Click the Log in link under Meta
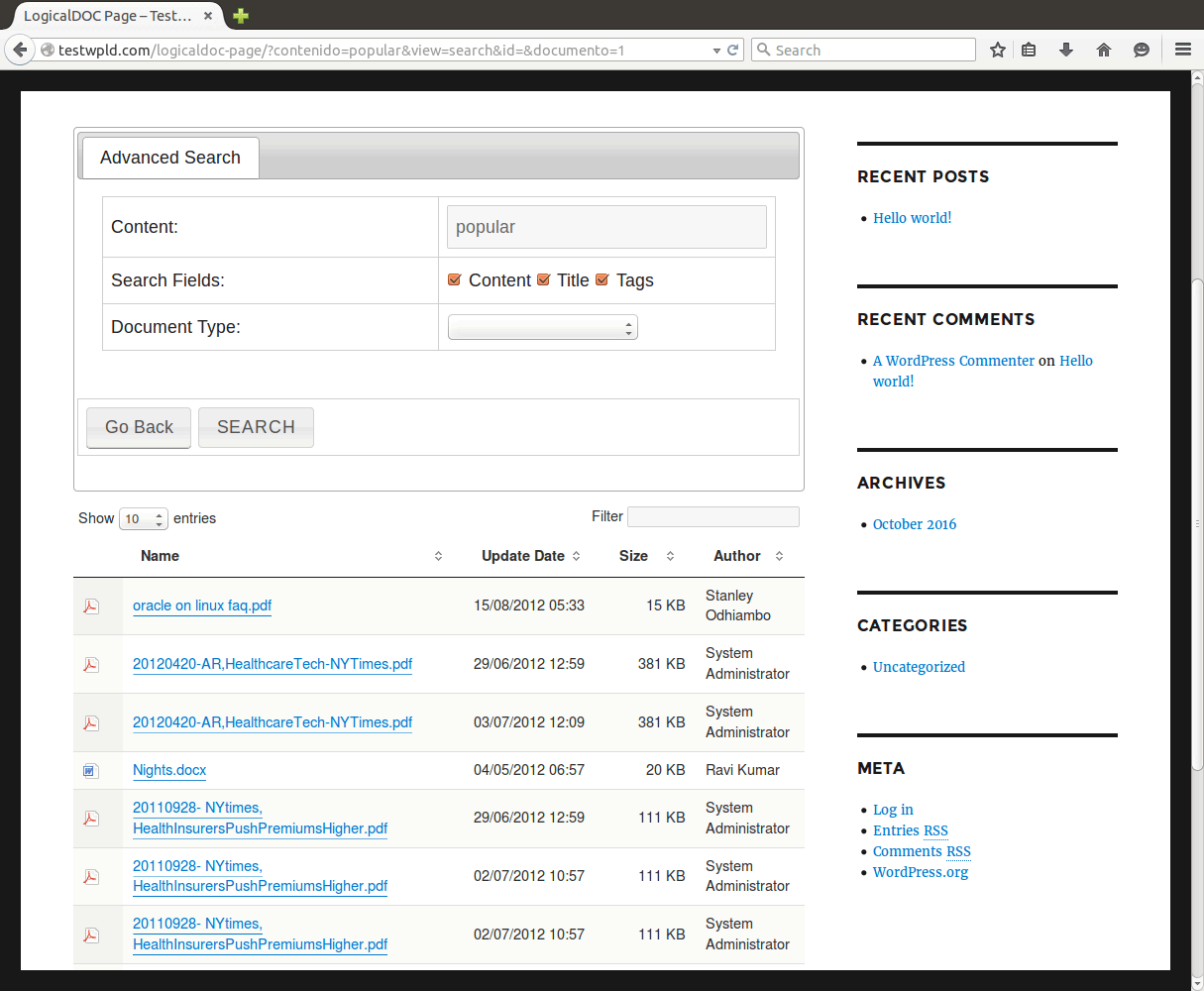The width and height of the screenshot is (1204, 991). [x=893, y=810]
